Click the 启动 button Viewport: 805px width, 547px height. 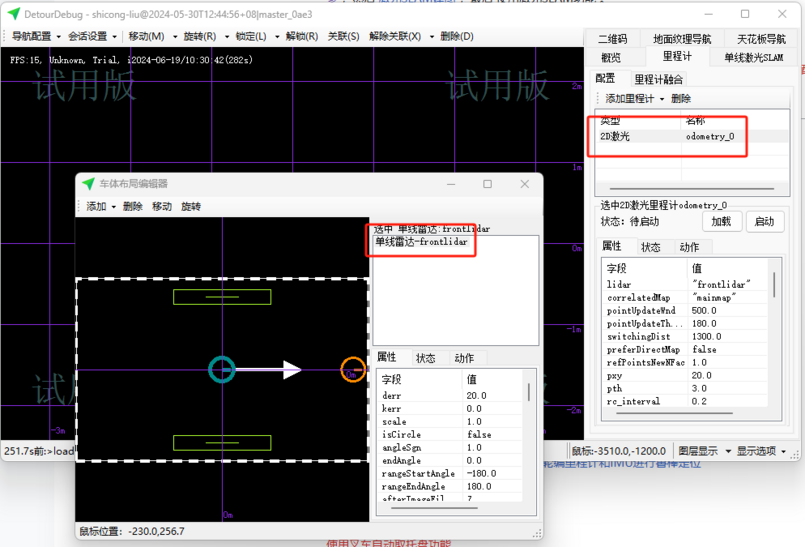[x=763, y=221]
